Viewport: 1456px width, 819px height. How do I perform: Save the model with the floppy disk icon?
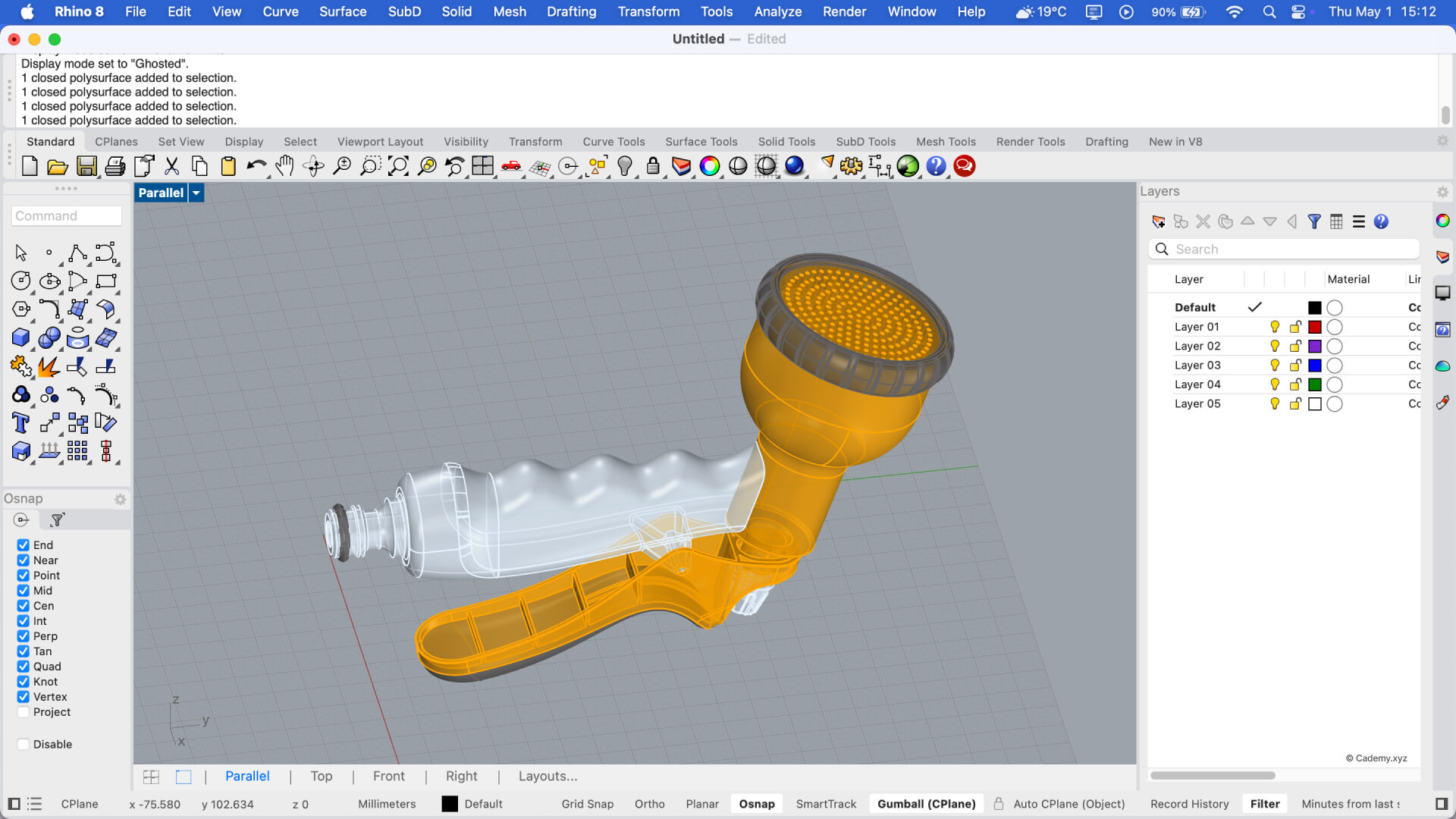pos(86,166)
